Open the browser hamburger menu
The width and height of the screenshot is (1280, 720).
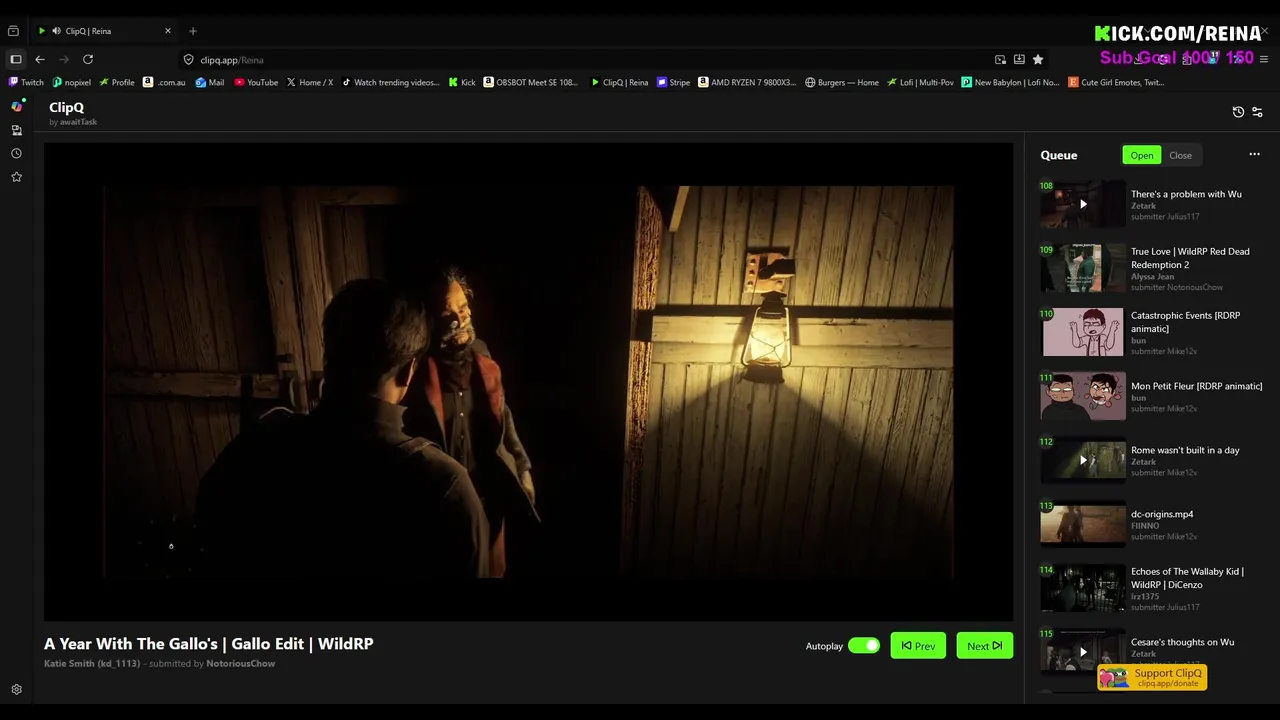[x=1265, y=59]
